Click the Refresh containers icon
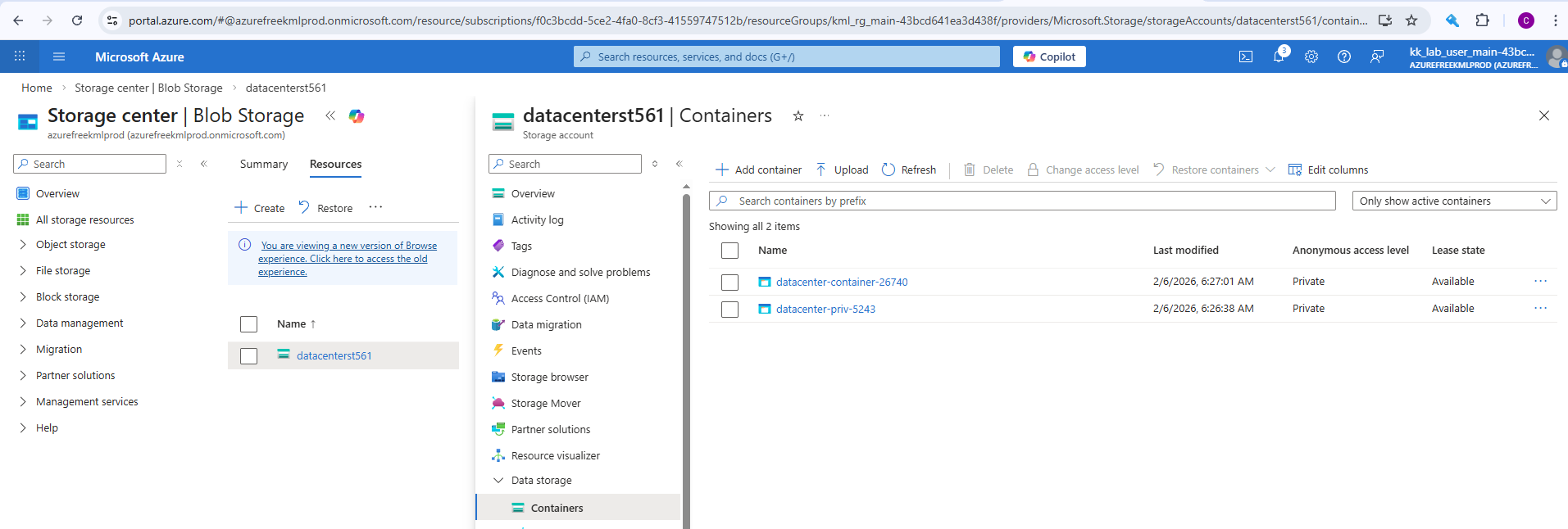The width and height of the screenshot is (1568, 529). [889, 170]
